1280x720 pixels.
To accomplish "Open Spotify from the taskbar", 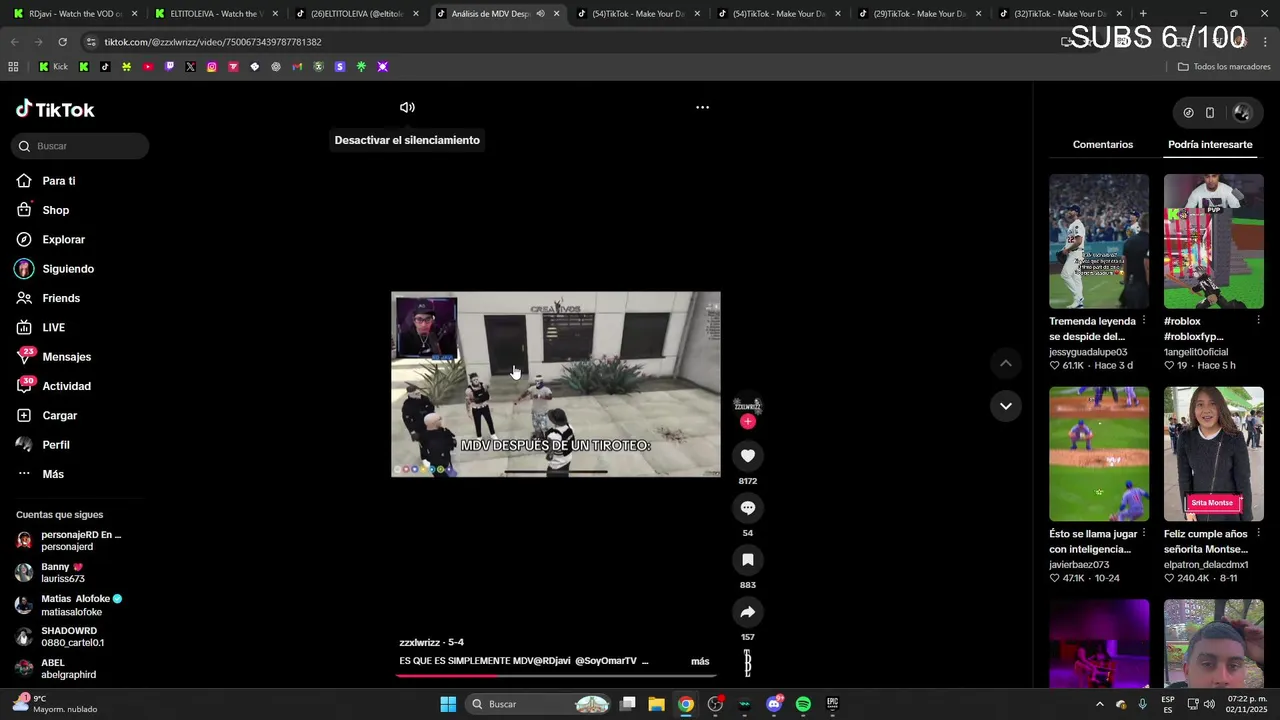I will tap(803, 704).
